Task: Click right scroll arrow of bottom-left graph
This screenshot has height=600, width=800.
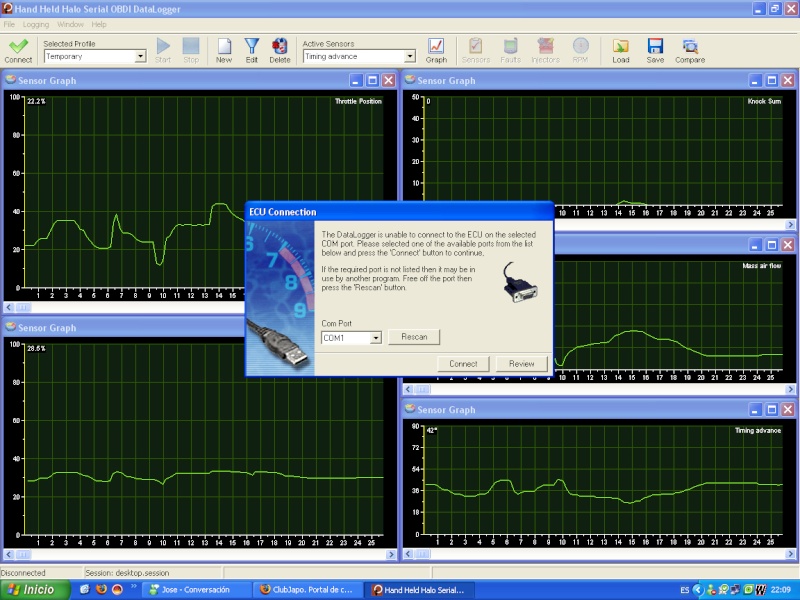Action: (391, 554)
